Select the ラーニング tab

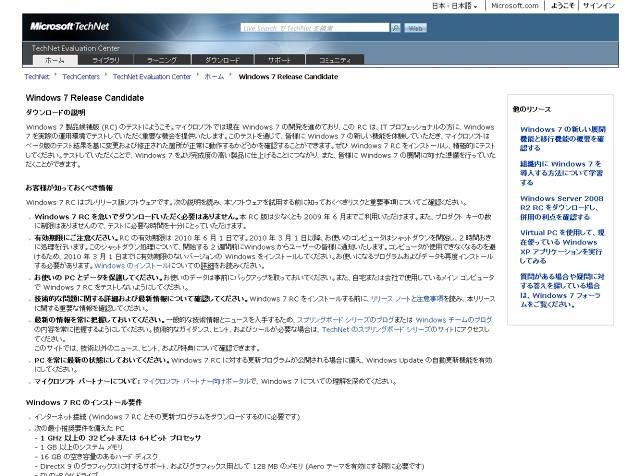(x=162, y=60)
